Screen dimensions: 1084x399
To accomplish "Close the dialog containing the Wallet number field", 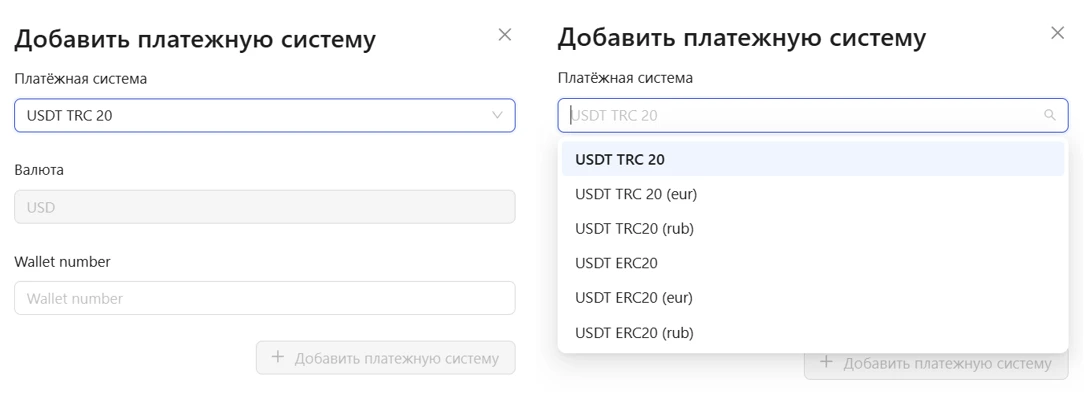I will (505, 35).
